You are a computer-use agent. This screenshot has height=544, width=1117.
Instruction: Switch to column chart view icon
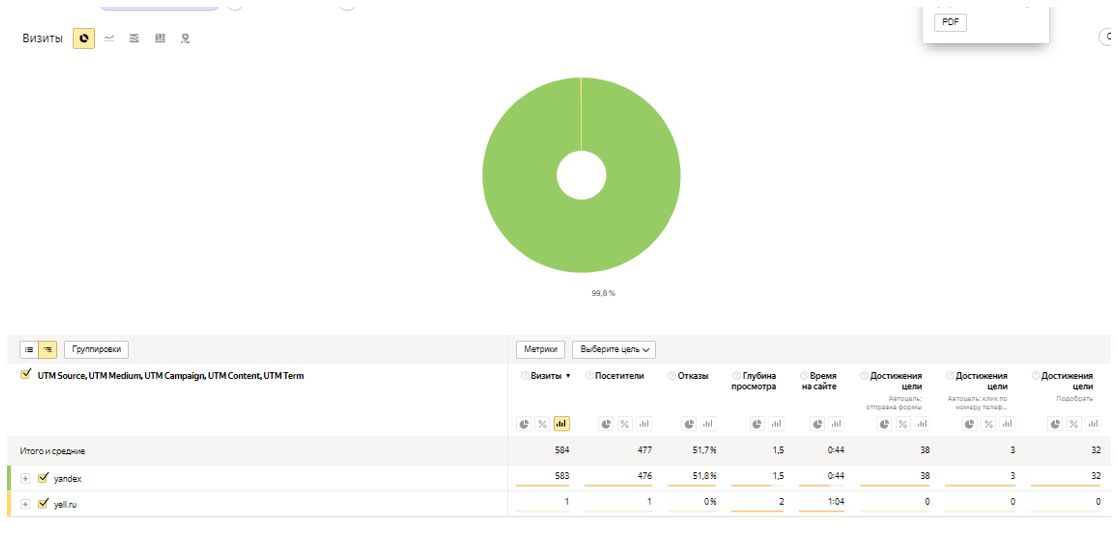point(160,38)
